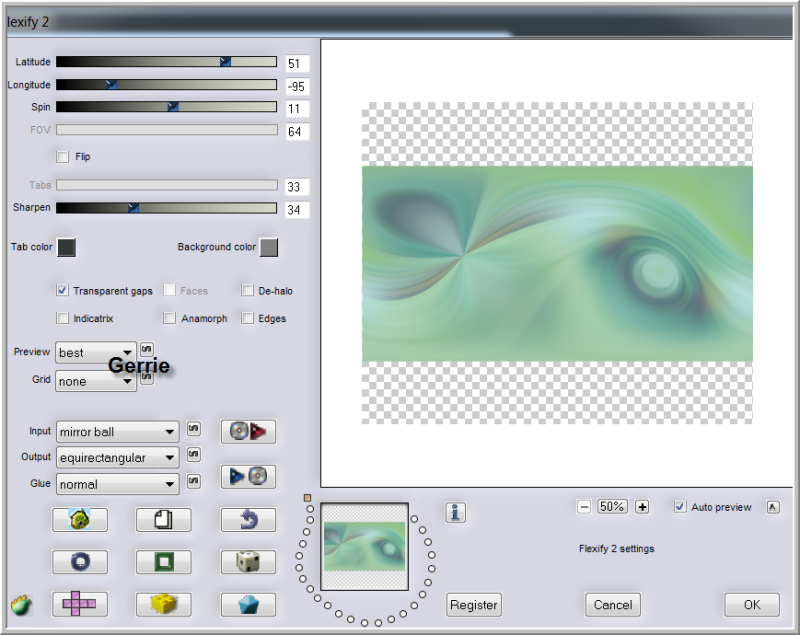Screen dimensions: 800x635
Task: Click the green square frame button
Action: tap(163, 562)
